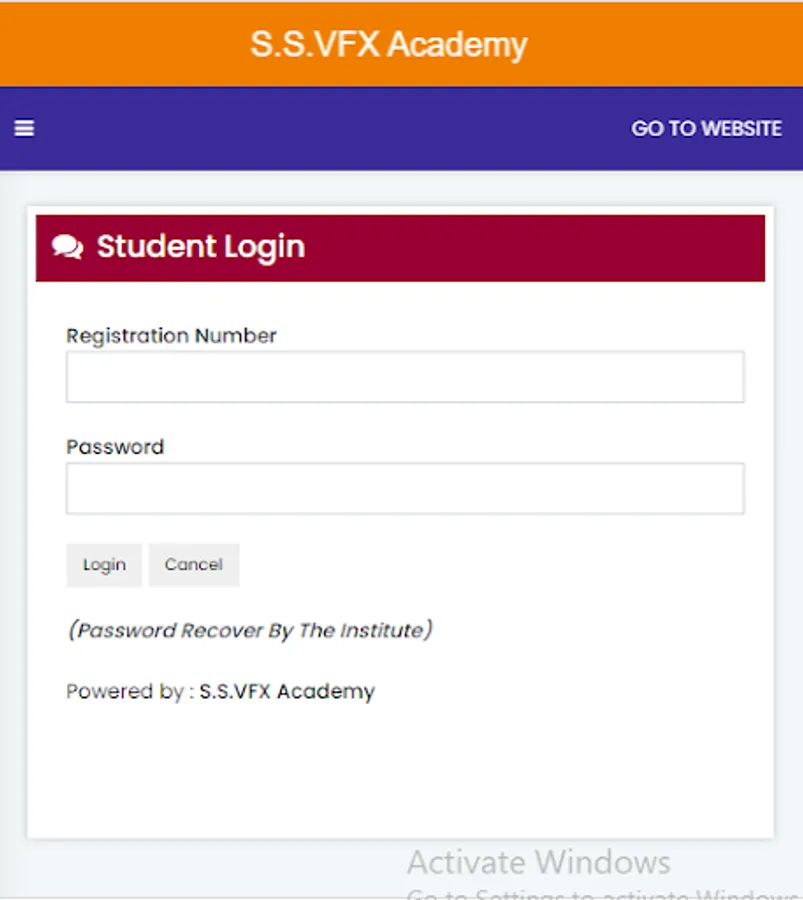The height and width of the screenshot is (900, 803).
Task: Click the GO TO WEBSITE link
Action: pyautogui.click(x=706, y=129)
